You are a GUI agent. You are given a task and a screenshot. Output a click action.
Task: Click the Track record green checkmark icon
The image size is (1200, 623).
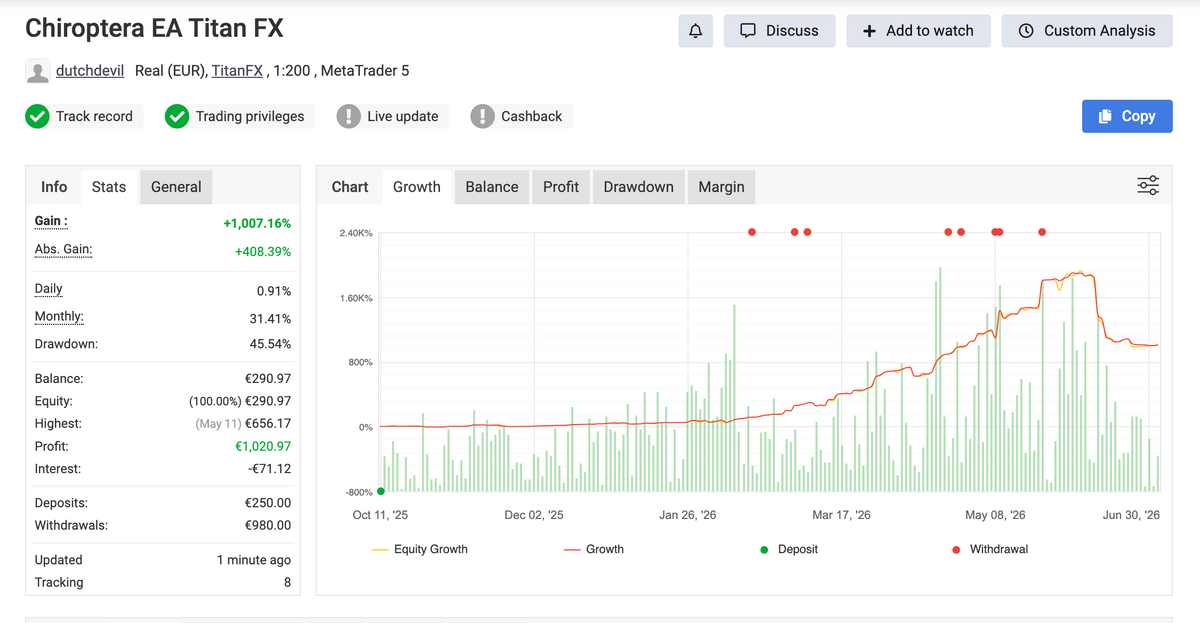click(x=37, y=117)
